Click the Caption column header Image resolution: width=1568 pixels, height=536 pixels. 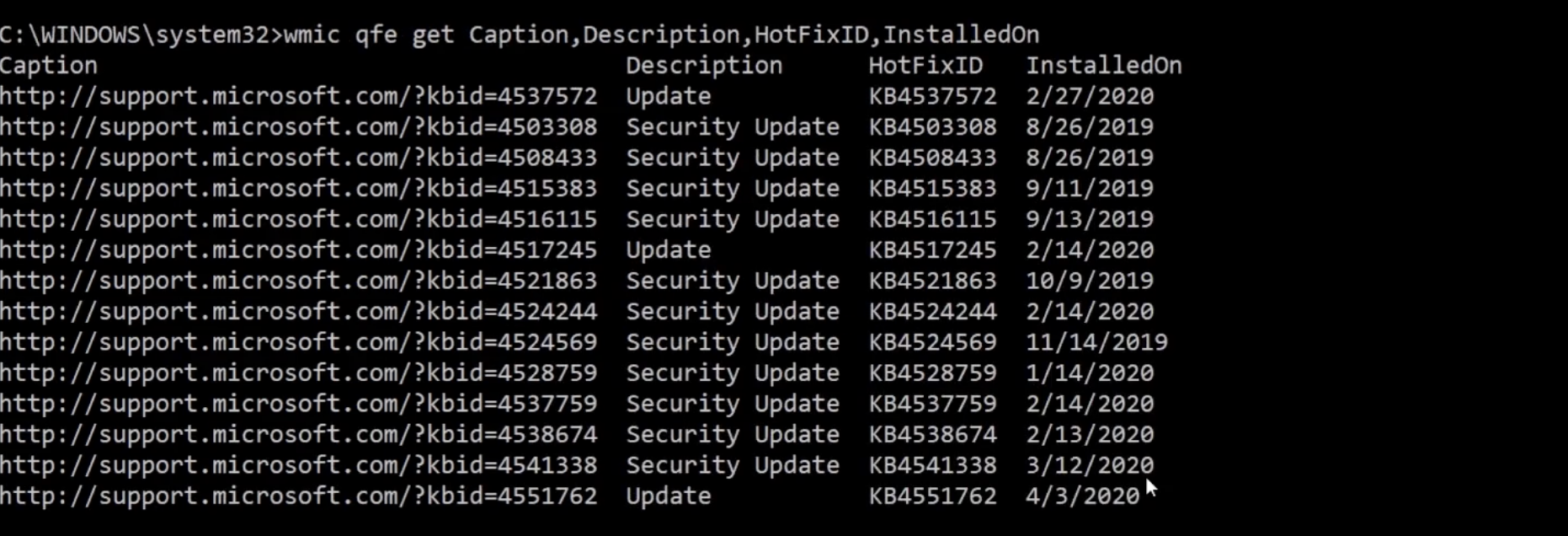pos(49,67)
